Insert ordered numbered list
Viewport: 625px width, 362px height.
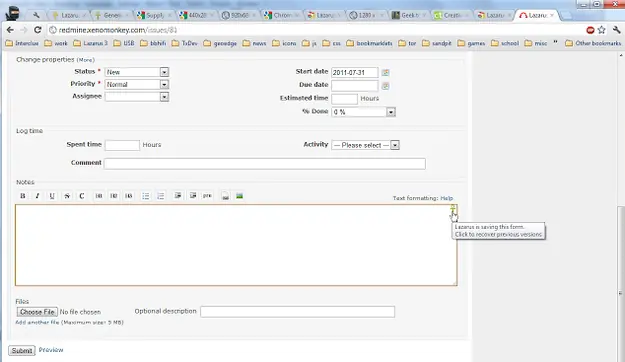[160, 196]
